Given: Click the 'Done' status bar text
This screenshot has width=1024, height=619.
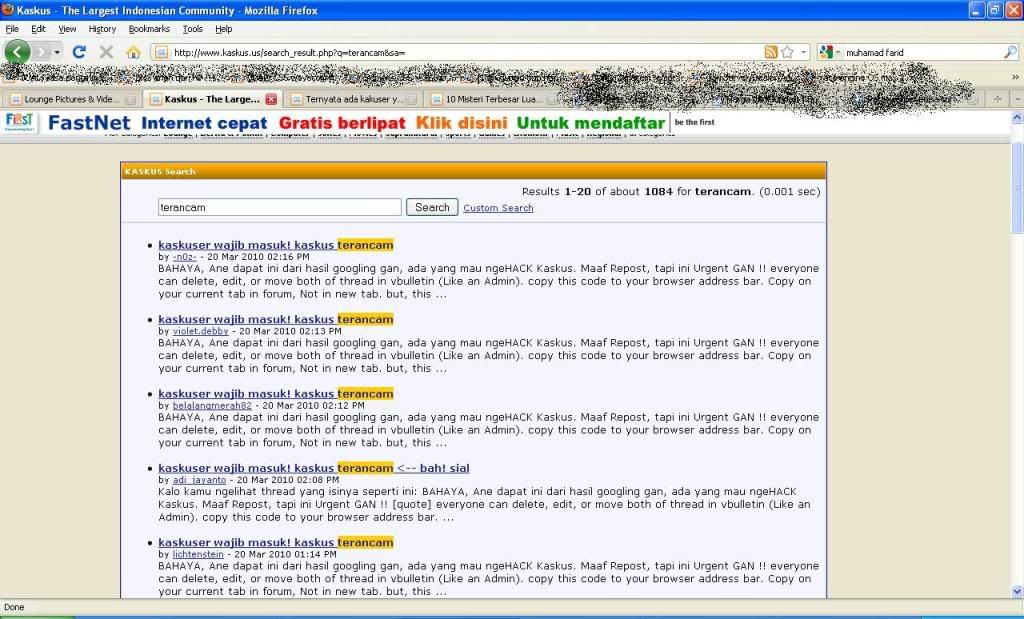Looking at the screenshot, I should click(14, 607).
